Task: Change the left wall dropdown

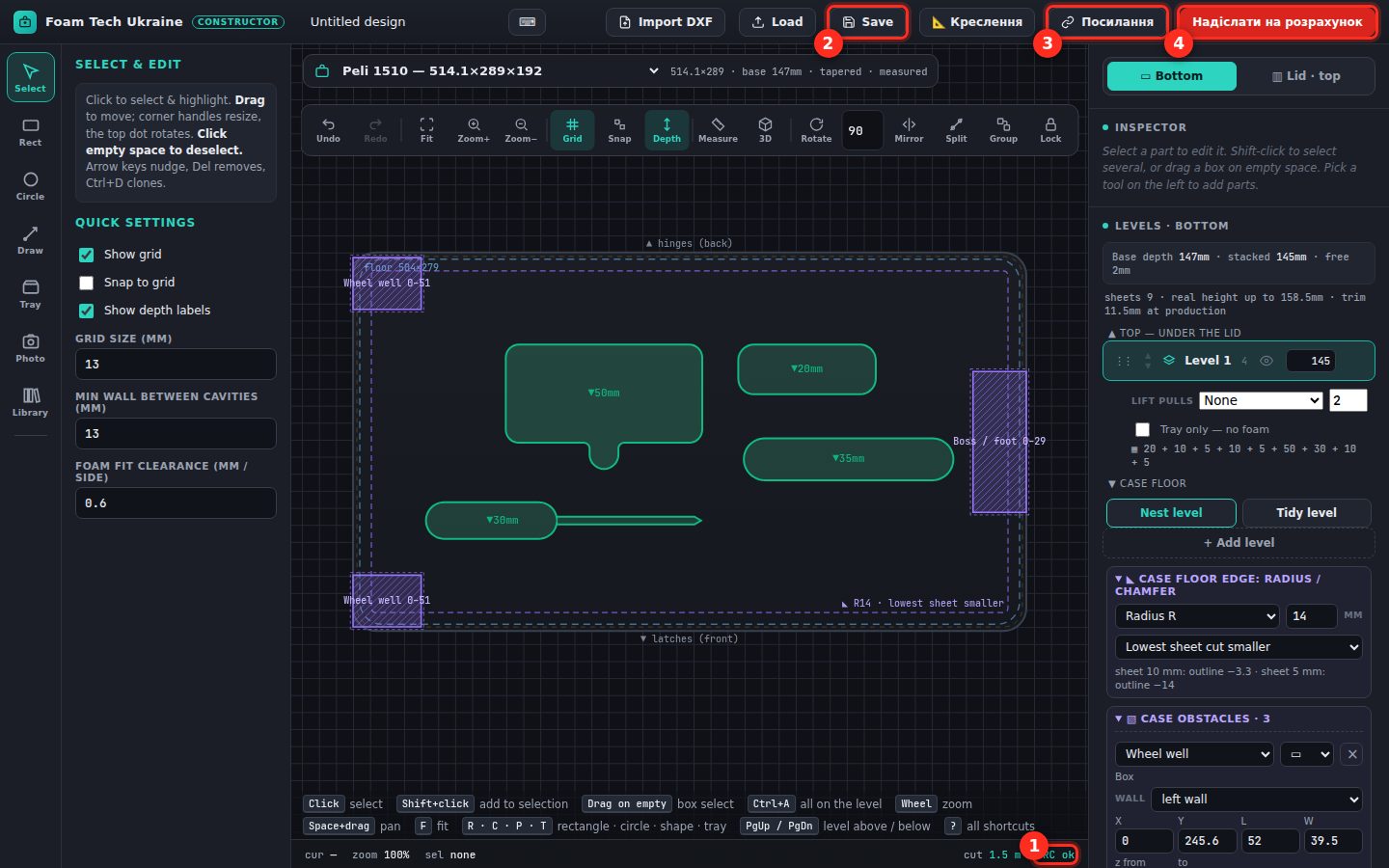Action: pos(1257,800)
